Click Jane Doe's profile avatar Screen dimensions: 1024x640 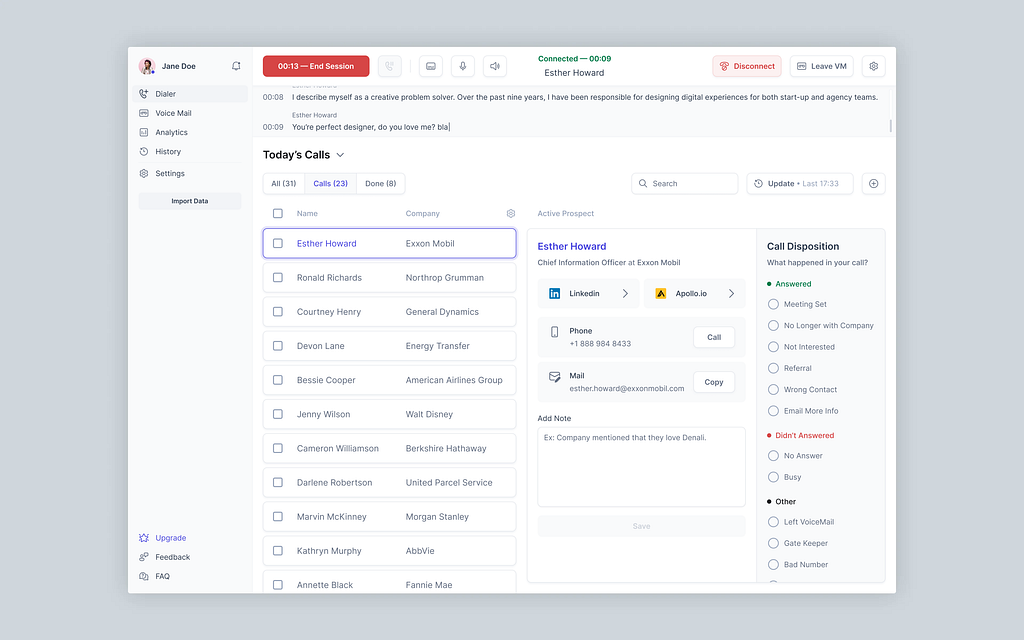[x=146, y=66]
